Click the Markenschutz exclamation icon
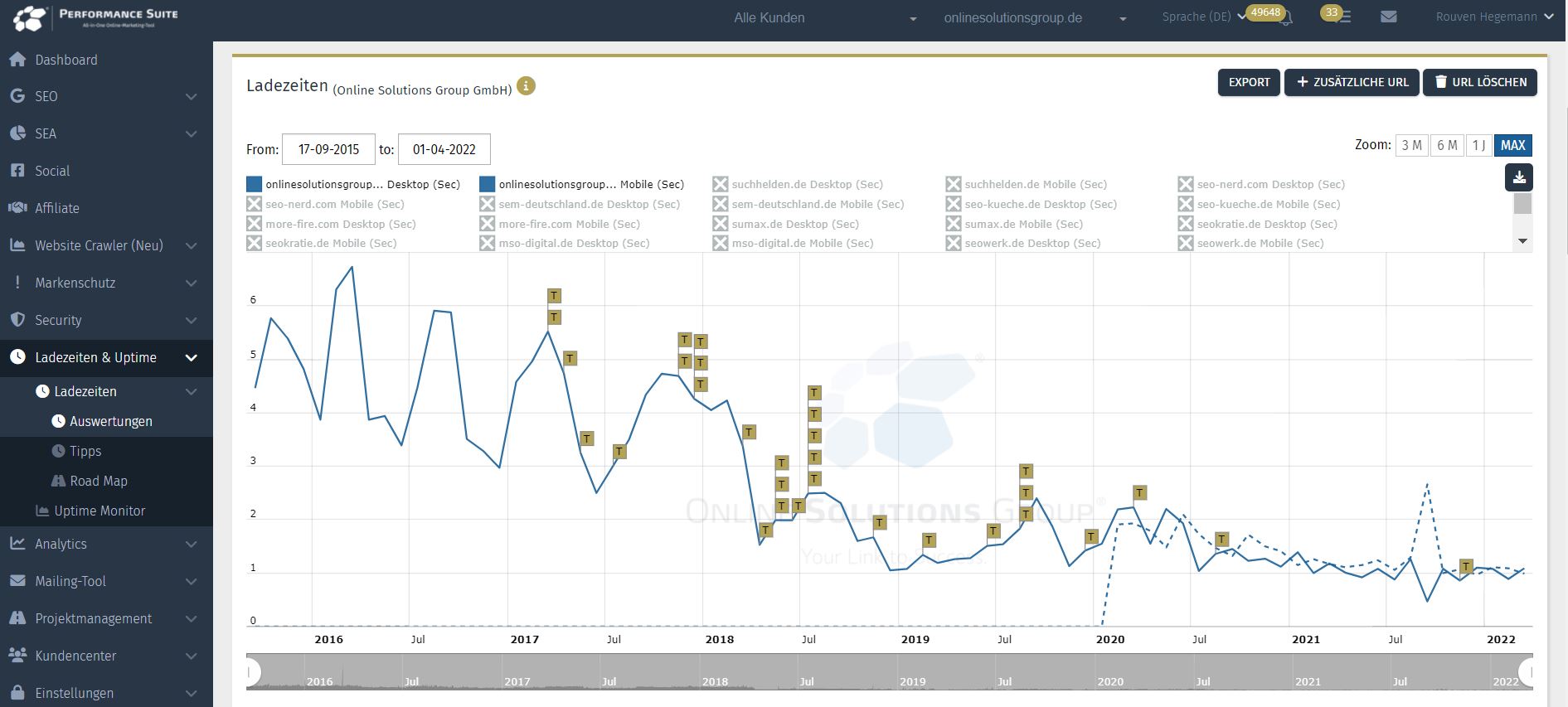Image resolution: width=1568 pixels, height=707 pixels. pyautogui.click(x=17, y=283)
